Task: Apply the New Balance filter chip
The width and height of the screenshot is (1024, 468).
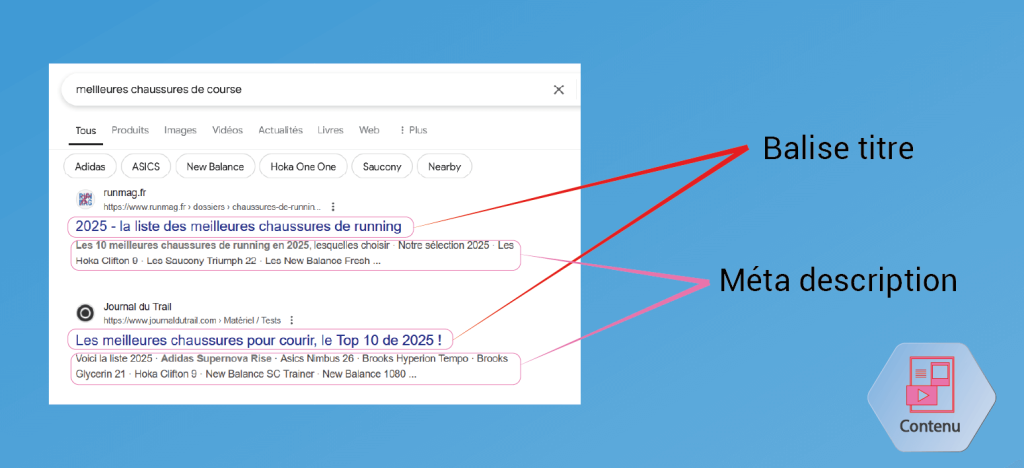Action: click(x=215, y=166)
